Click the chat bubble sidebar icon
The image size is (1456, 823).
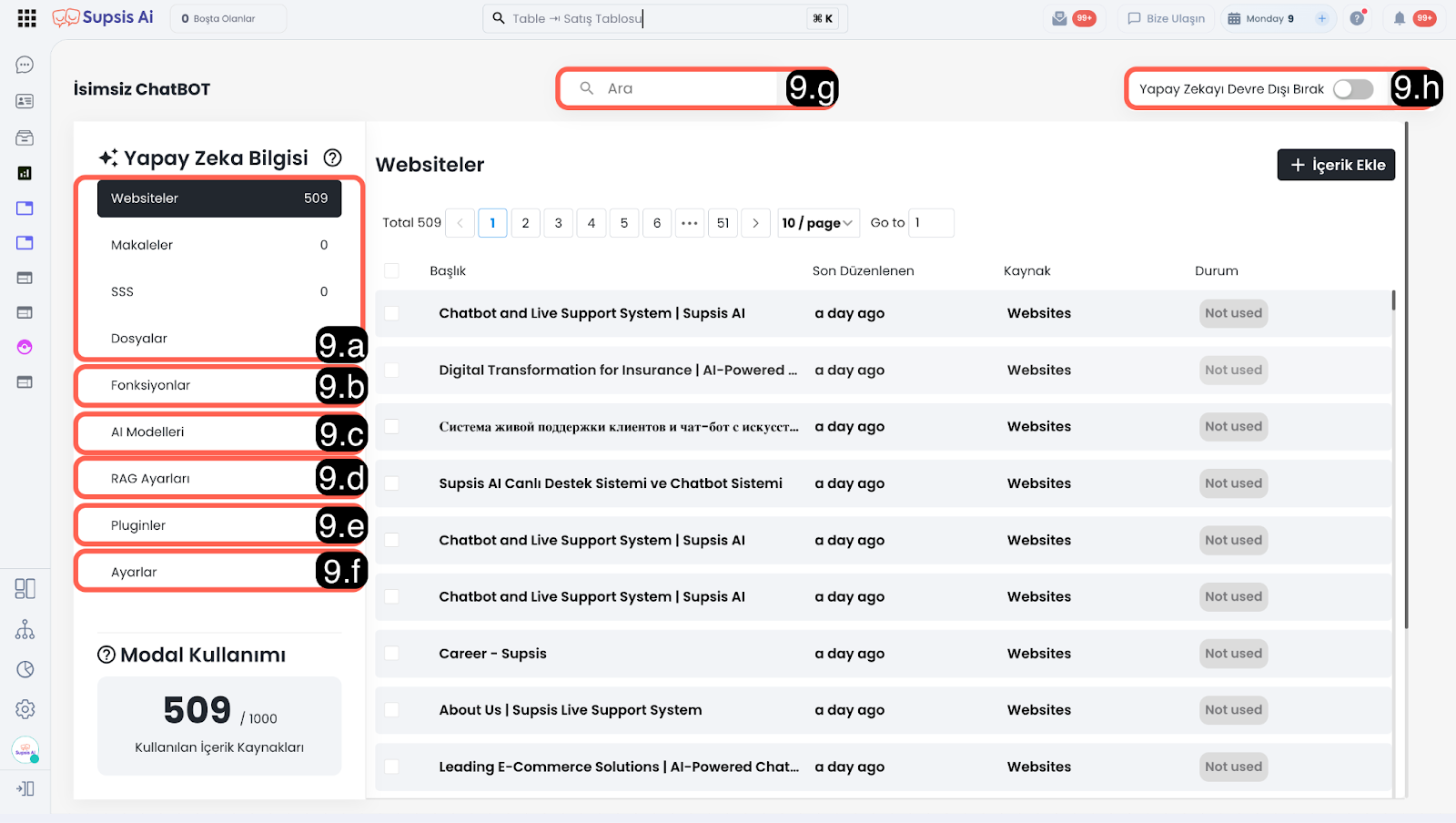[x=25, y=65]
